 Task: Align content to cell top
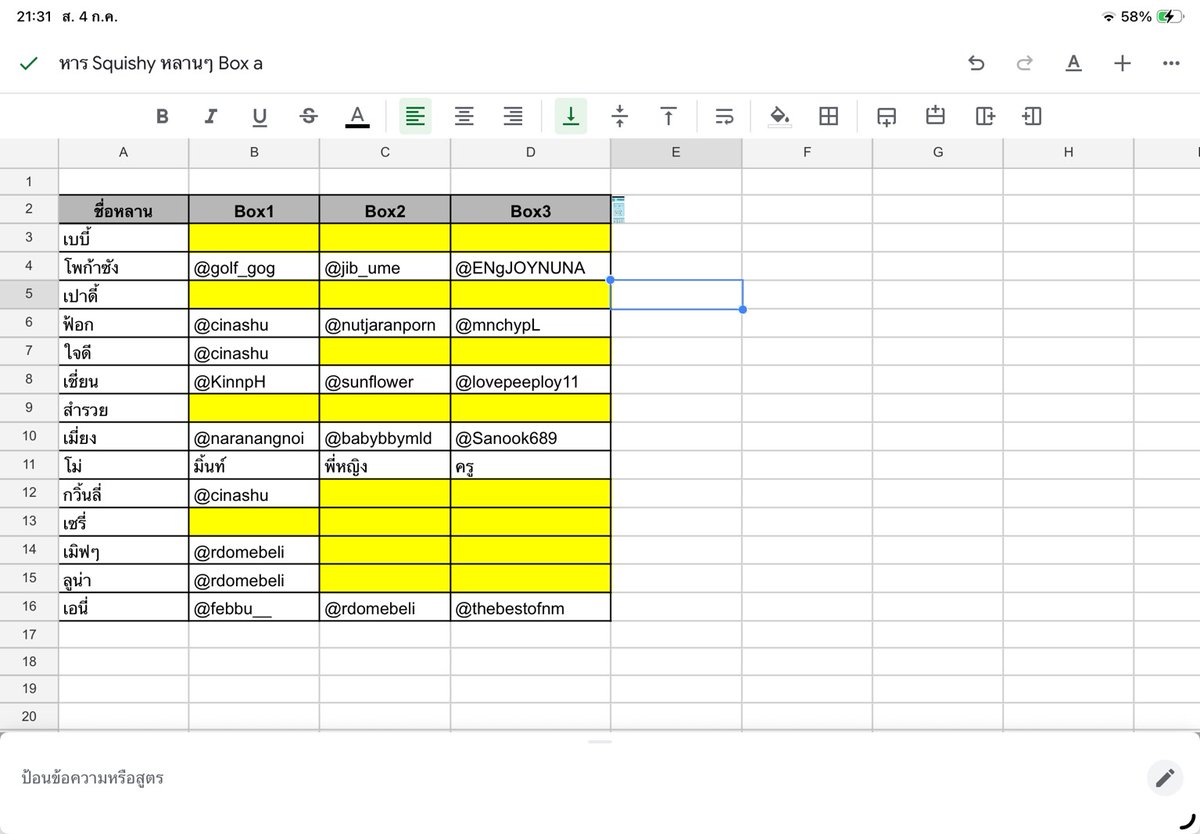pyautogui.click(x=668, y=117)
